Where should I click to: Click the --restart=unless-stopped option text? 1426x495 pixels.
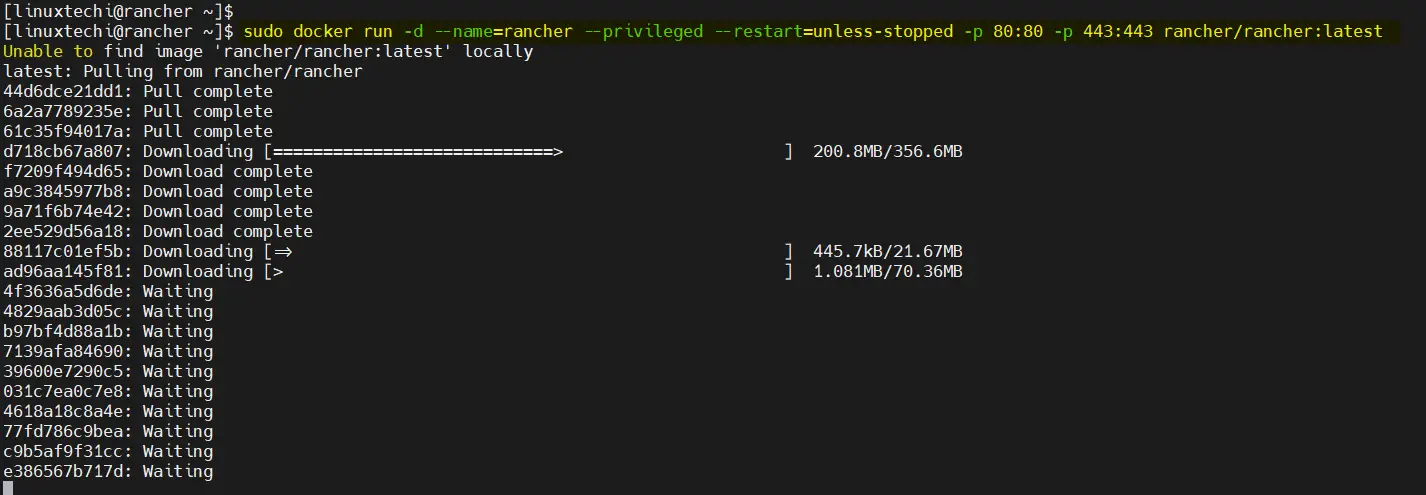(833, 31)
